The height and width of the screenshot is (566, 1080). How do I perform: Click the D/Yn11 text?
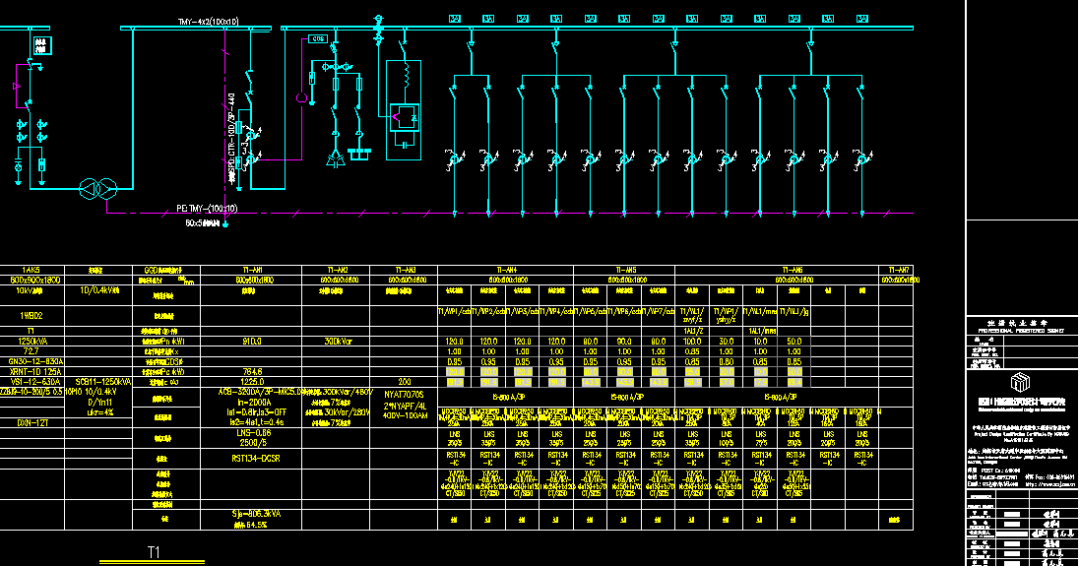pos(100,402)
